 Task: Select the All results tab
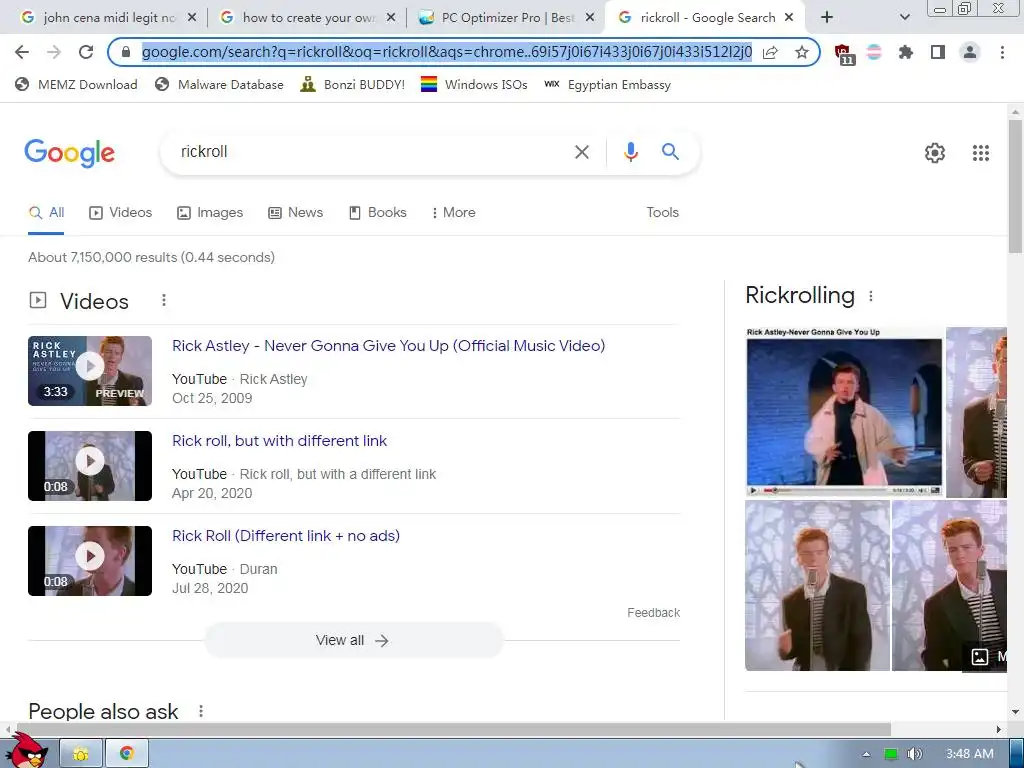pyautogui.click(x=46, y=212)
